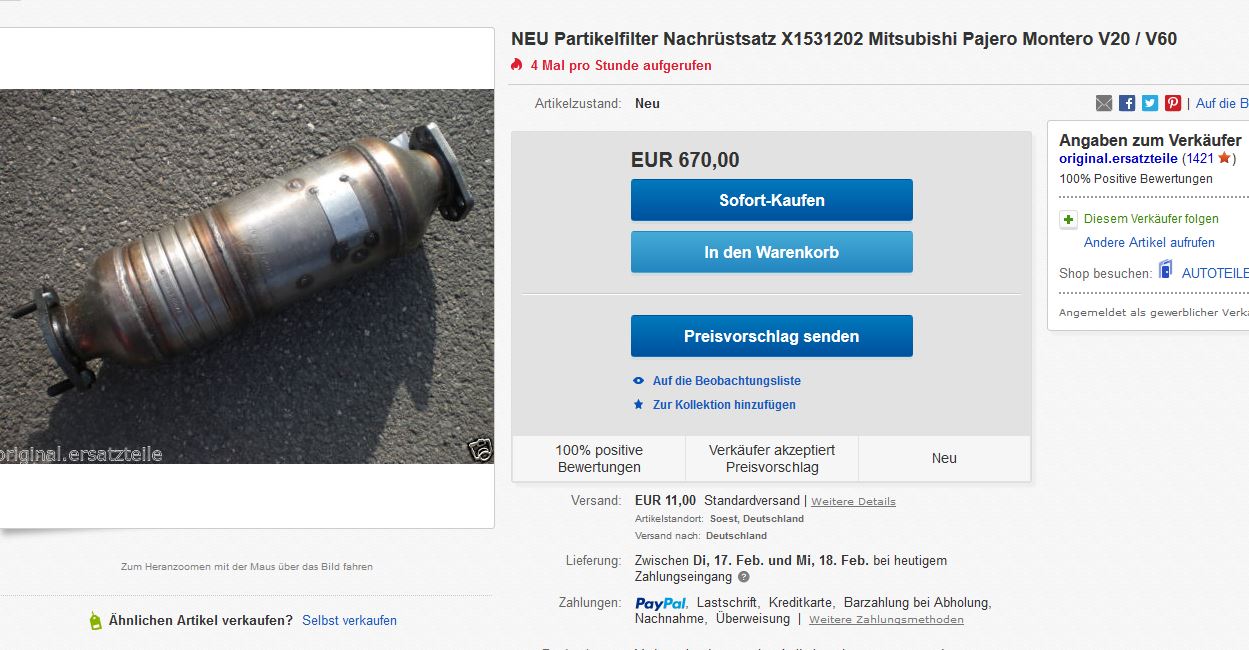1249x650 pixels.
Task: Click the help question mark near Zahlungseingang
Action: 744,577
